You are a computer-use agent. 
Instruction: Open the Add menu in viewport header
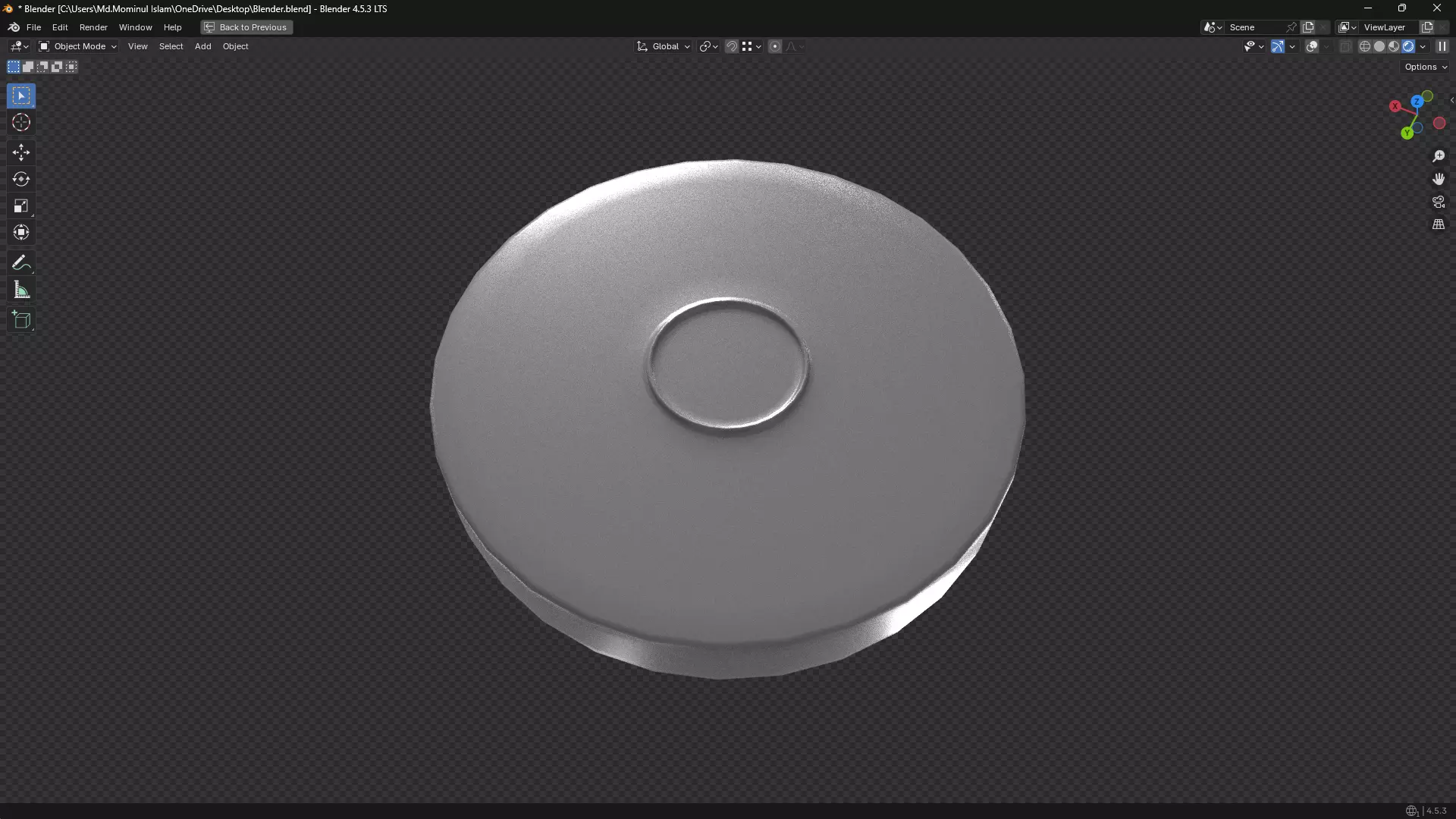tap(202, 46)
